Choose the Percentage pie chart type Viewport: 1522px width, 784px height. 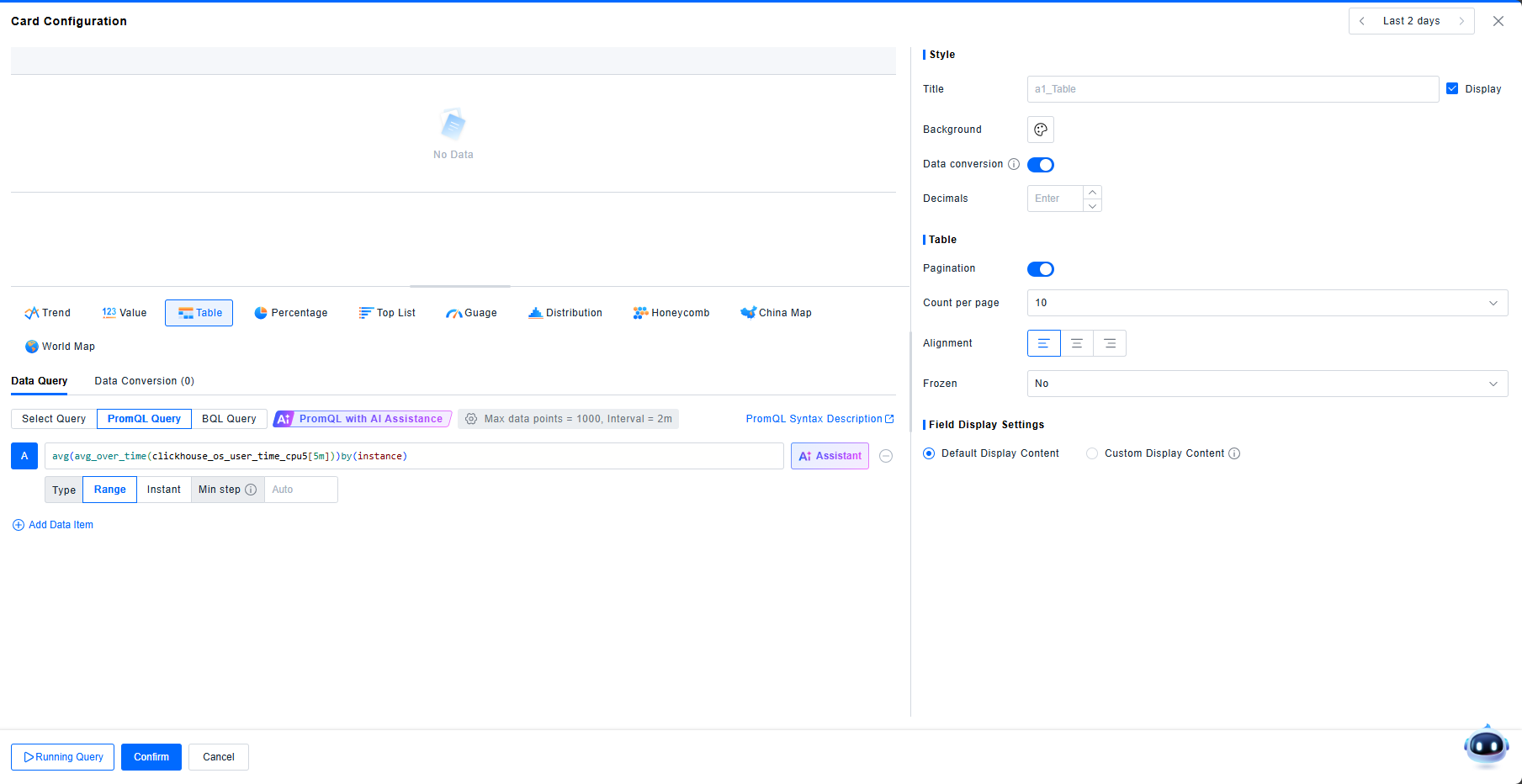[x=291, y=313]
